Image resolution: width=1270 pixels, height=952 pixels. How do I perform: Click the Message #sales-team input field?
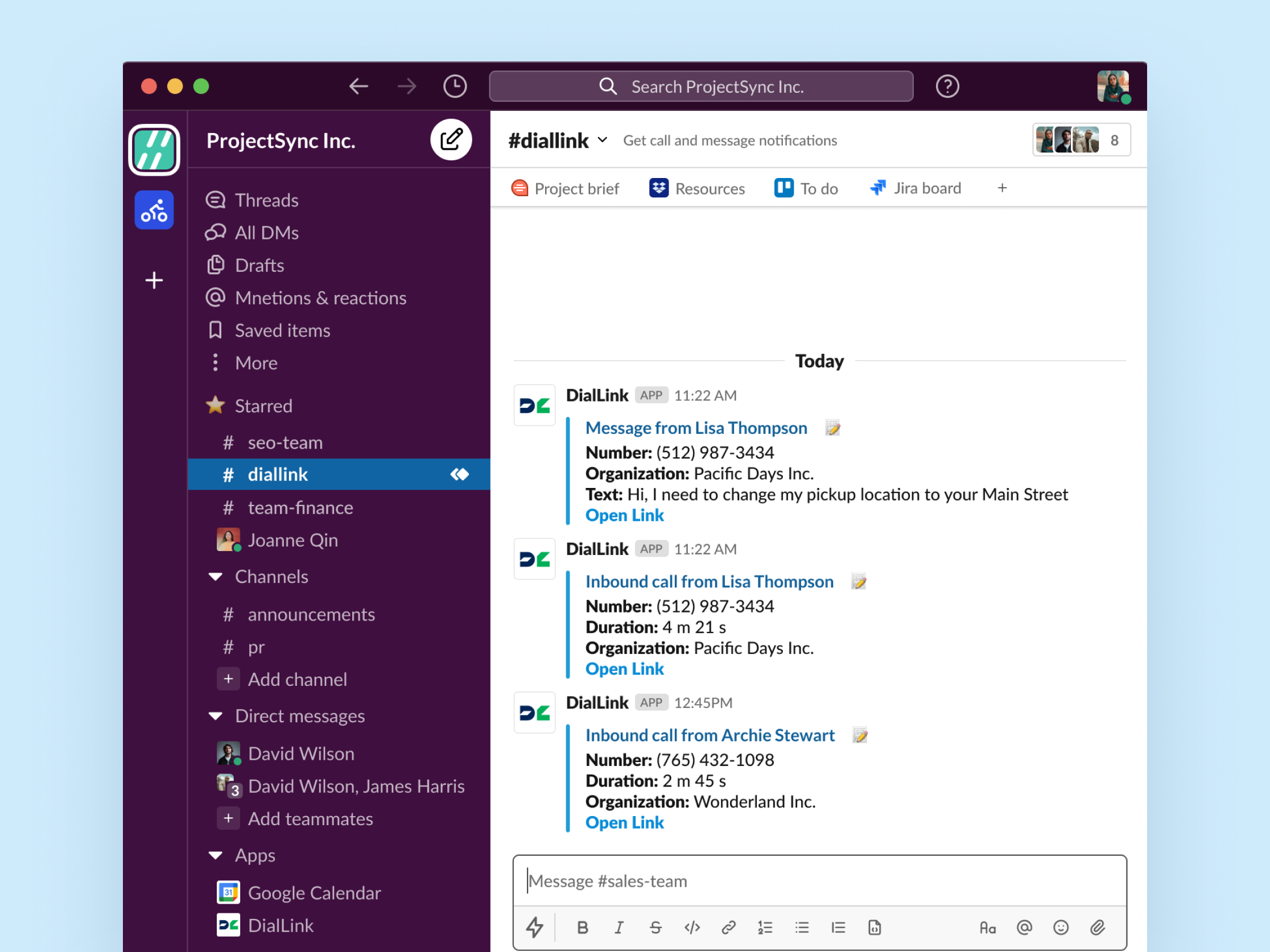tap(819, 881)
